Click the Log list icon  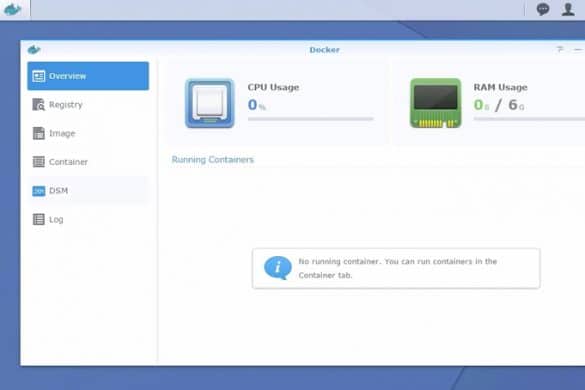coord(38,219)
